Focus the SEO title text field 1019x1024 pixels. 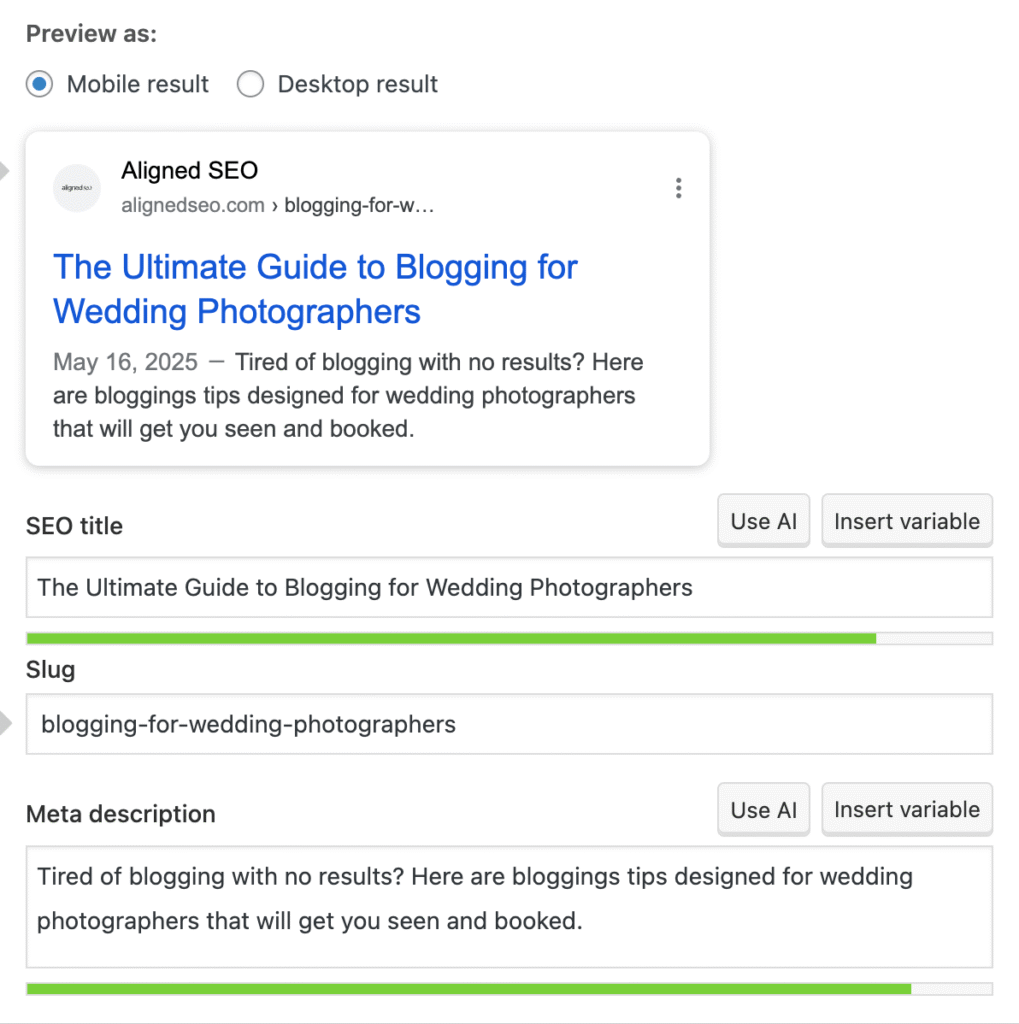[508, 587]
